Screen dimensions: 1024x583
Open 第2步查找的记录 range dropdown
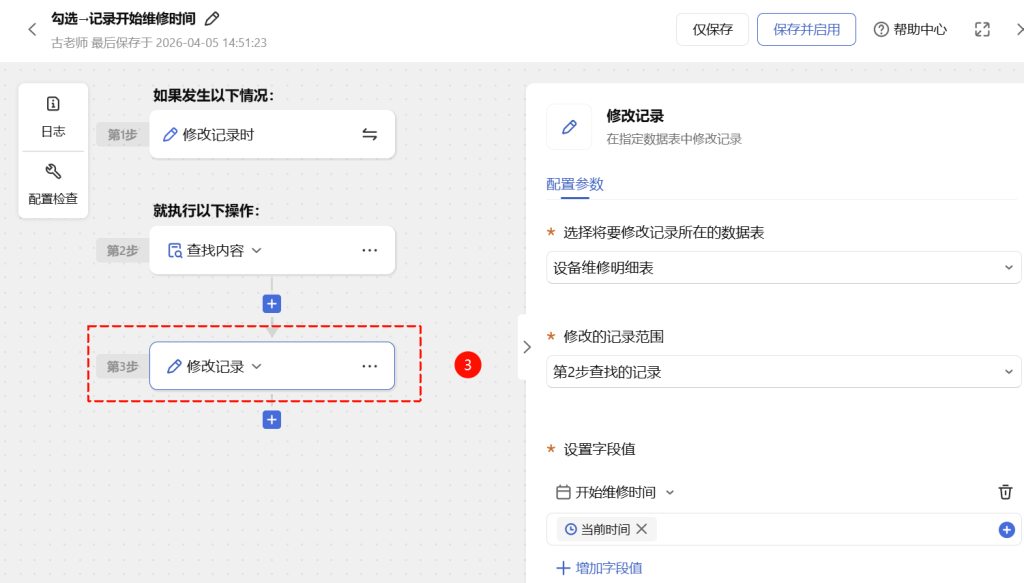tap(783, 371)
